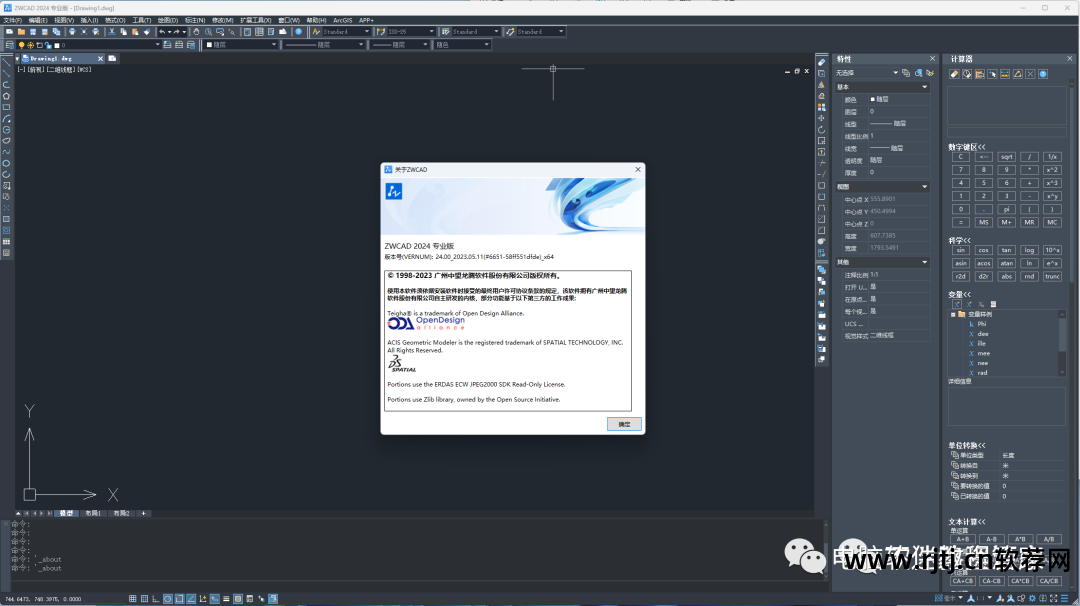This screenshot has width=1080, height=606.
Task: Add a new layout with the + tab
Action: (x=143, y=513)
